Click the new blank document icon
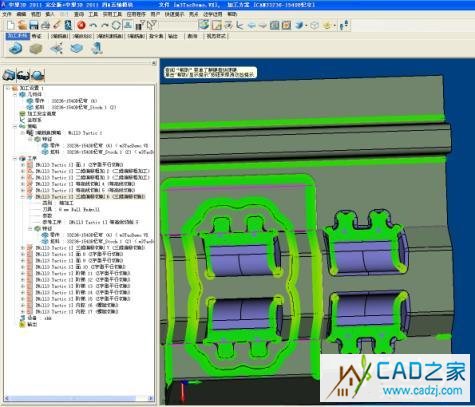The width and height of the screenshot is (475, 407). [11, 25]
